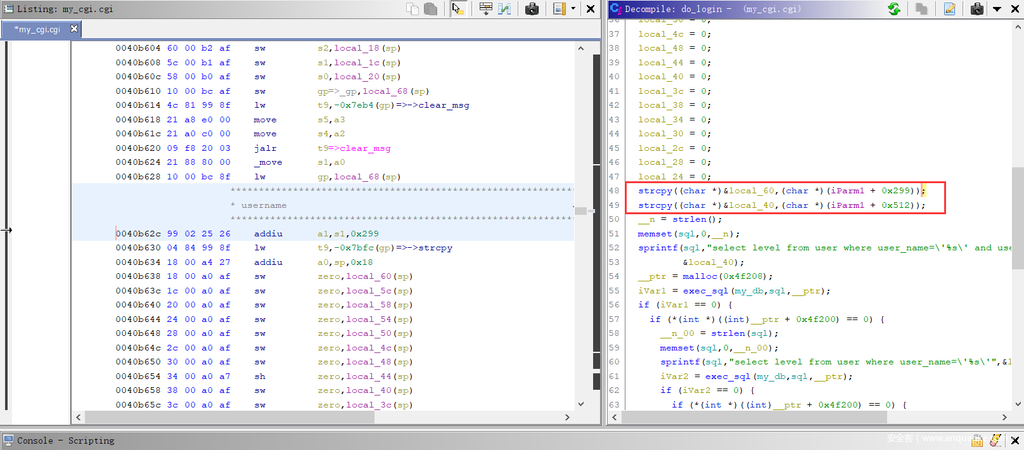This screenshot has width=1024, height=450.
Task: Open the Diff view icon in Listing
Action: click(505, 9)
